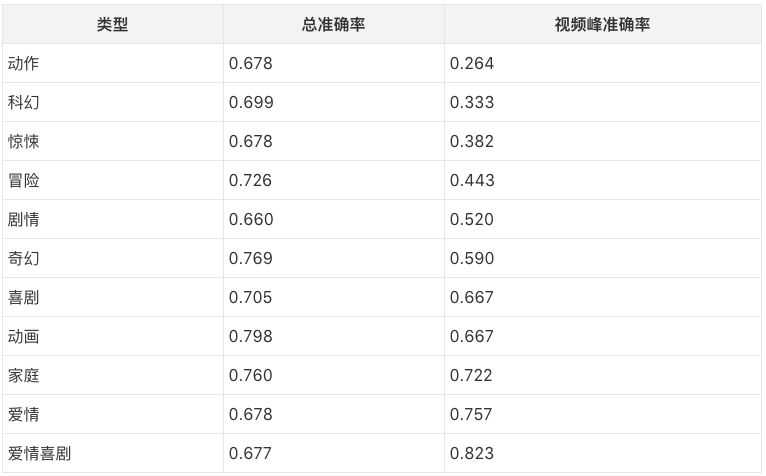Select the 奇幻 genre cell
The height and width of the screenshot is (476, 766).
[x=24, y=259]
